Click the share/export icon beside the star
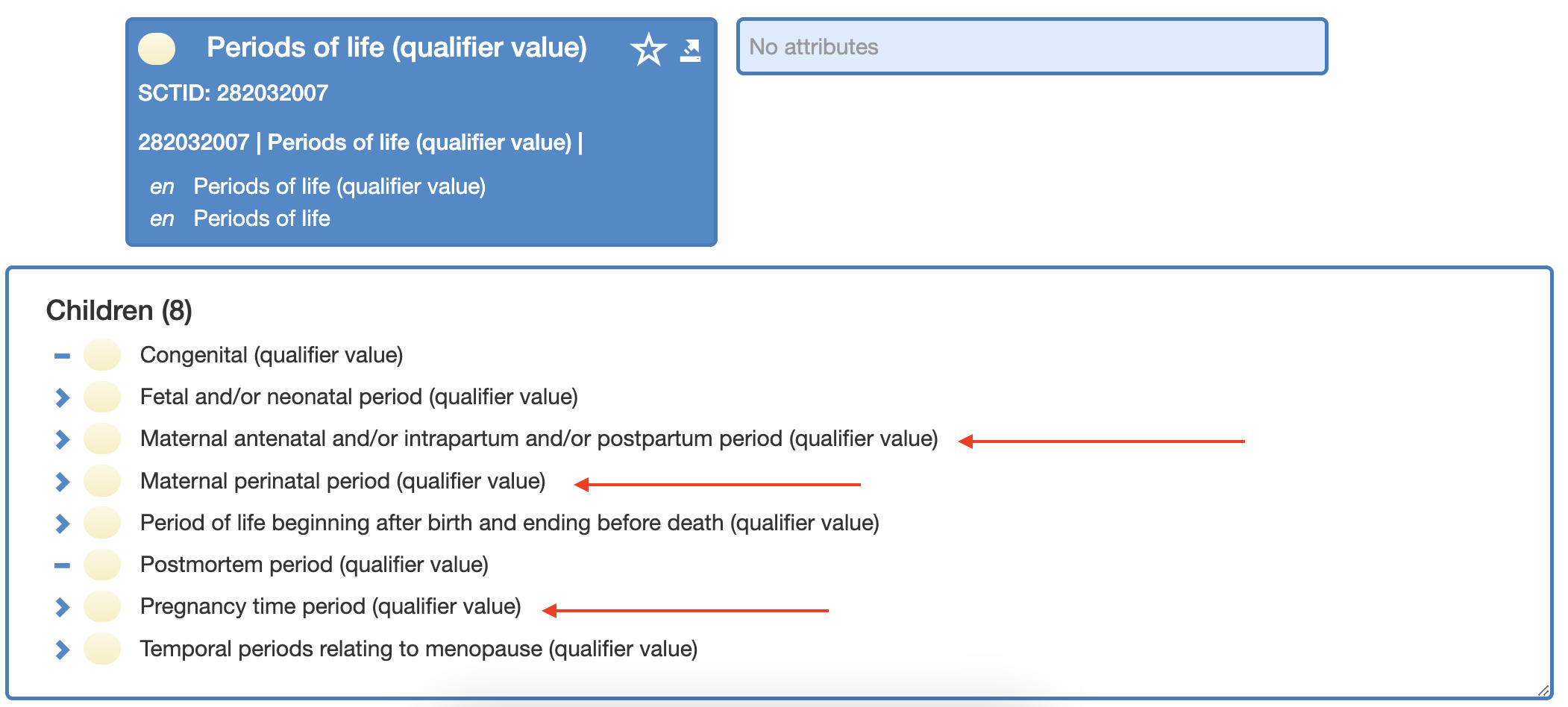This screenshot has height=707, width=1568. point(691,50)
